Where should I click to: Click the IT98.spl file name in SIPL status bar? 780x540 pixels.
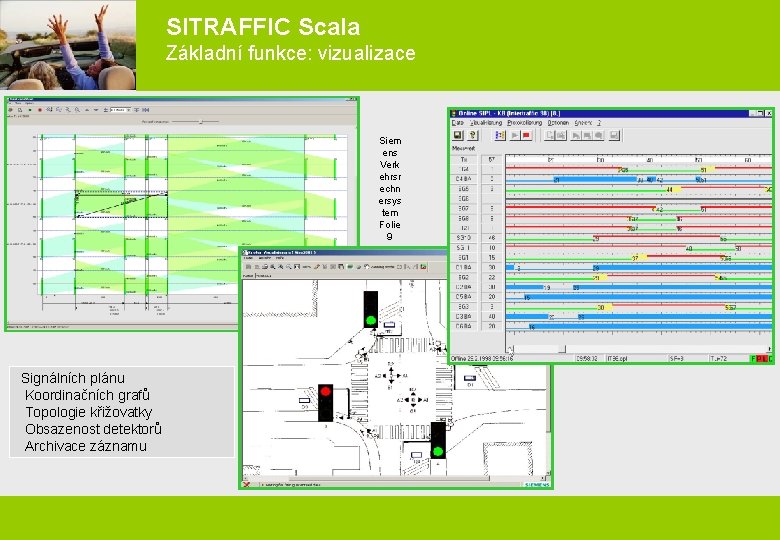tap(617, 358)
